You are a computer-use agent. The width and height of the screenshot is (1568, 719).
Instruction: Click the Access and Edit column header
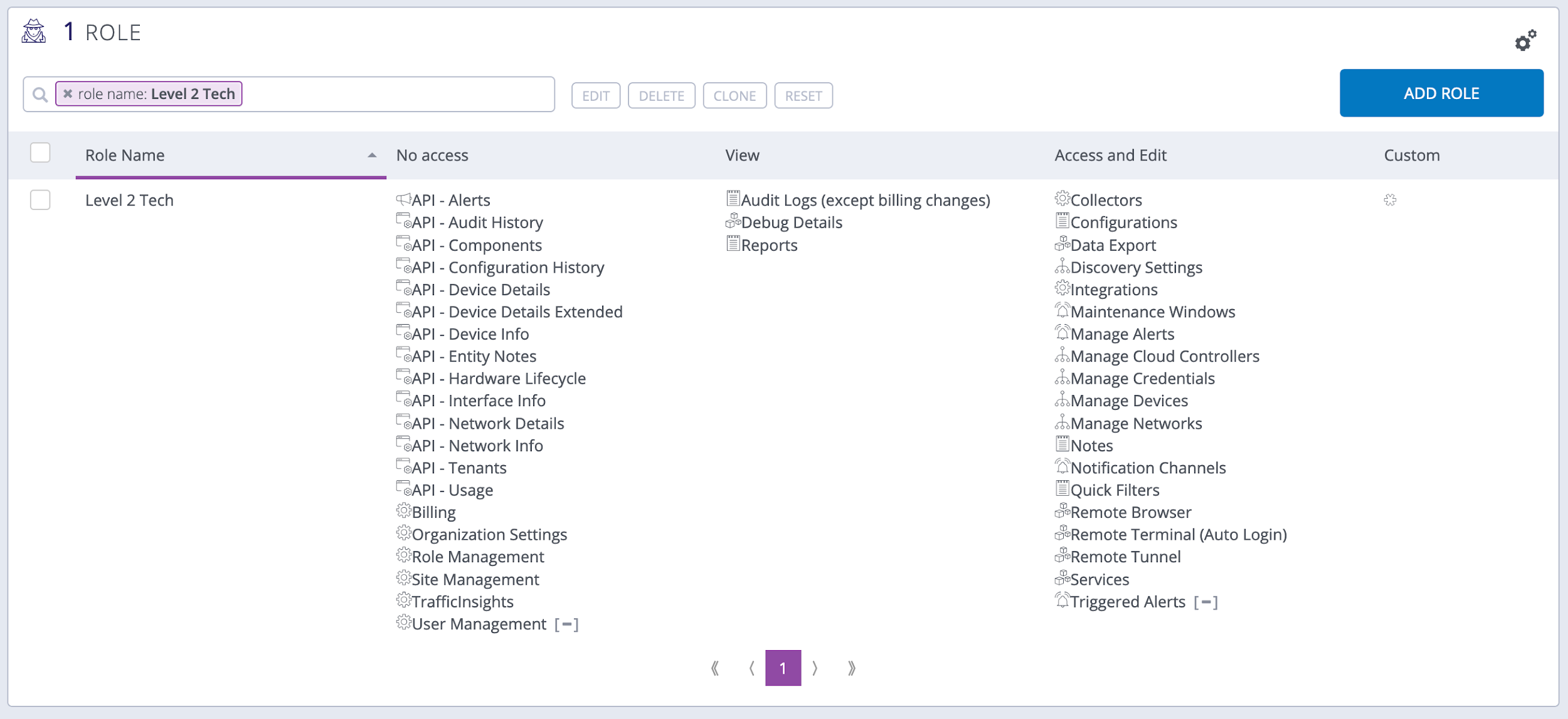tap(1110, 155)
